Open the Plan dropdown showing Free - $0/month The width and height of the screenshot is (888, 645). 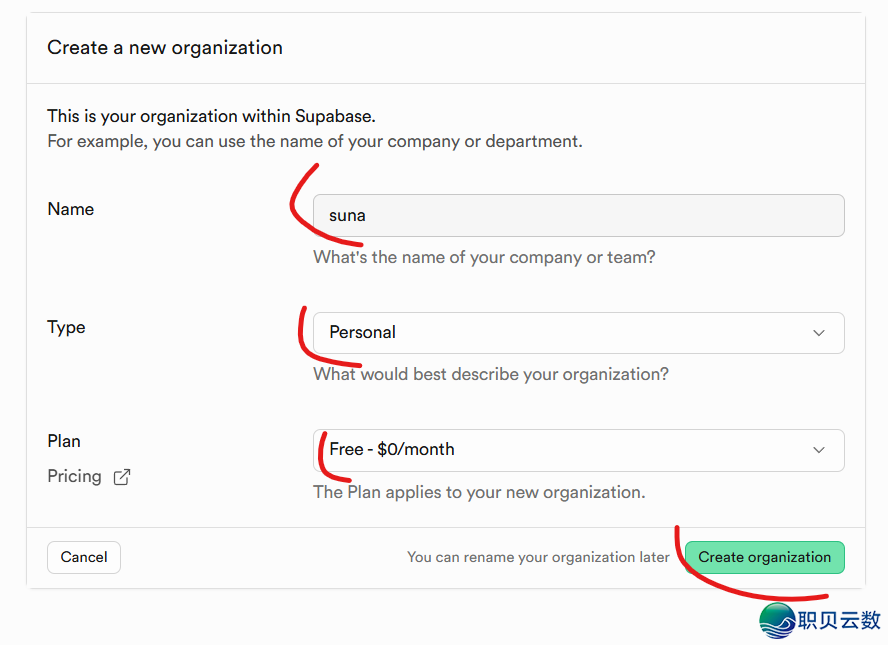[578, 450]
